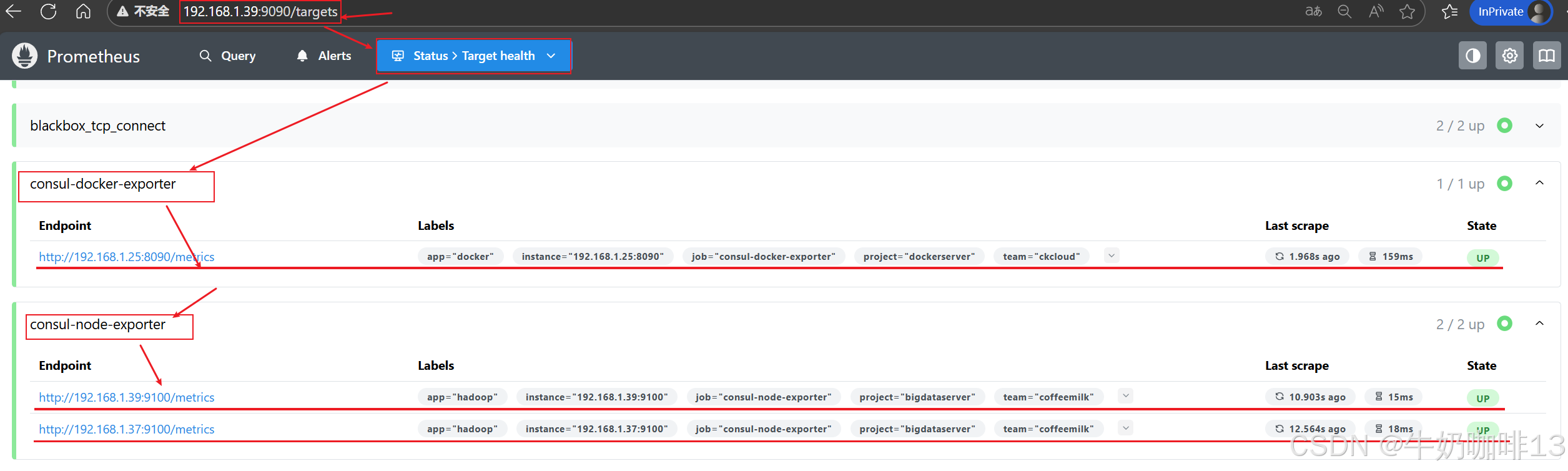Click the UP state badge for 192.168.1.39:9100
This screenshot has height=471, width=1568.
click(x=1482, y=399)
